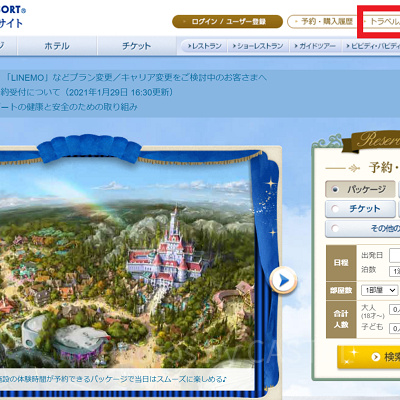Open the 大人 number dropdown
This screenshot has width=400, height=400.
click(x=395, y=309)
